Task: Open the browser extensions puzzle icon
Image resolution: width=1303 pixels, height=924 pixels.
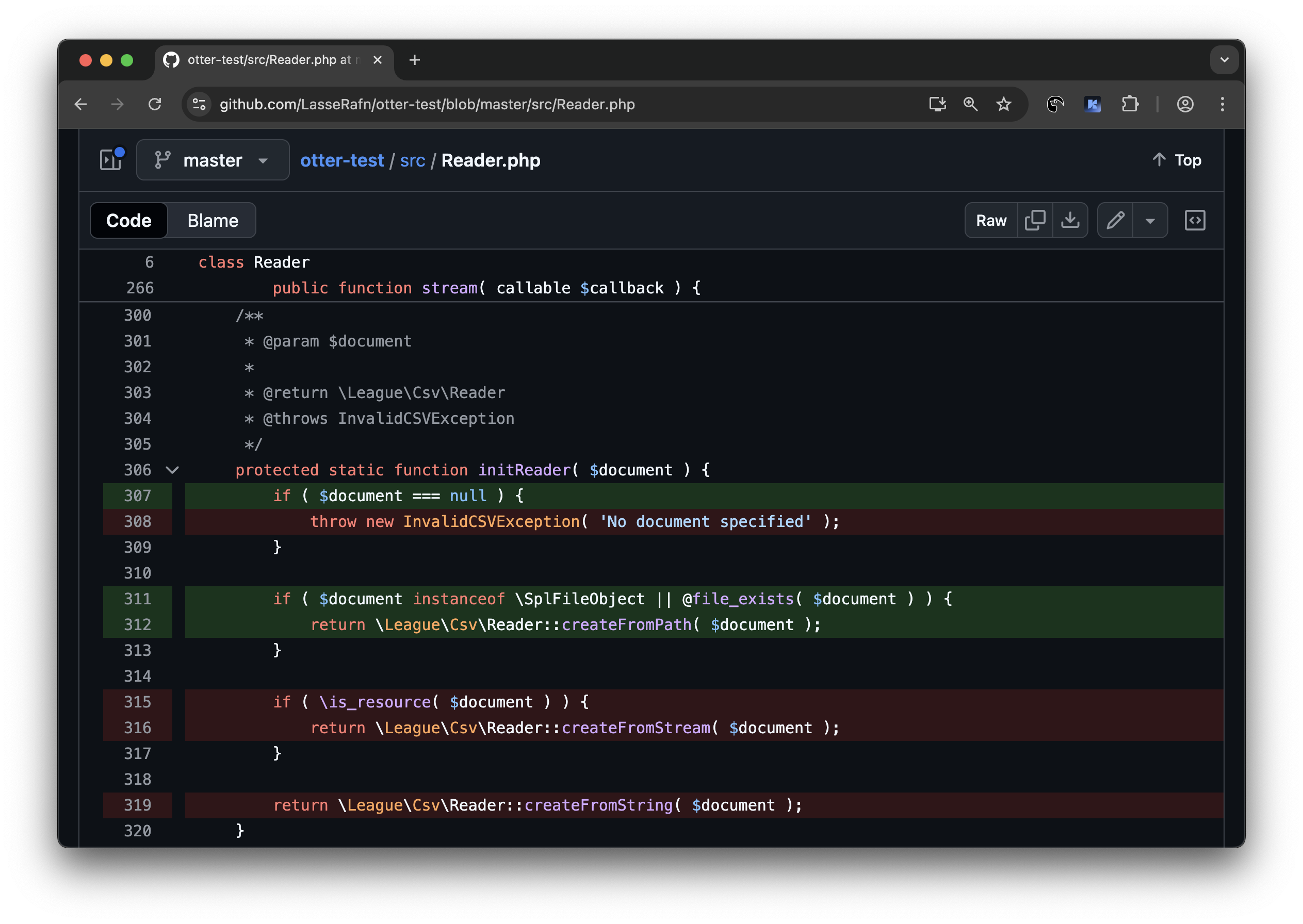Action: click(1131, 104)
